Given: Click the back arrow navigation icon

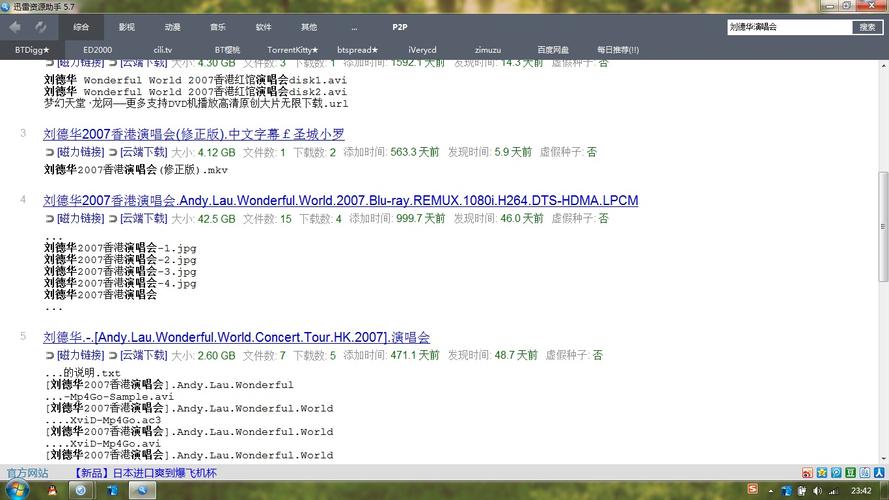Looking at the screenshot, I should (15, 27).
